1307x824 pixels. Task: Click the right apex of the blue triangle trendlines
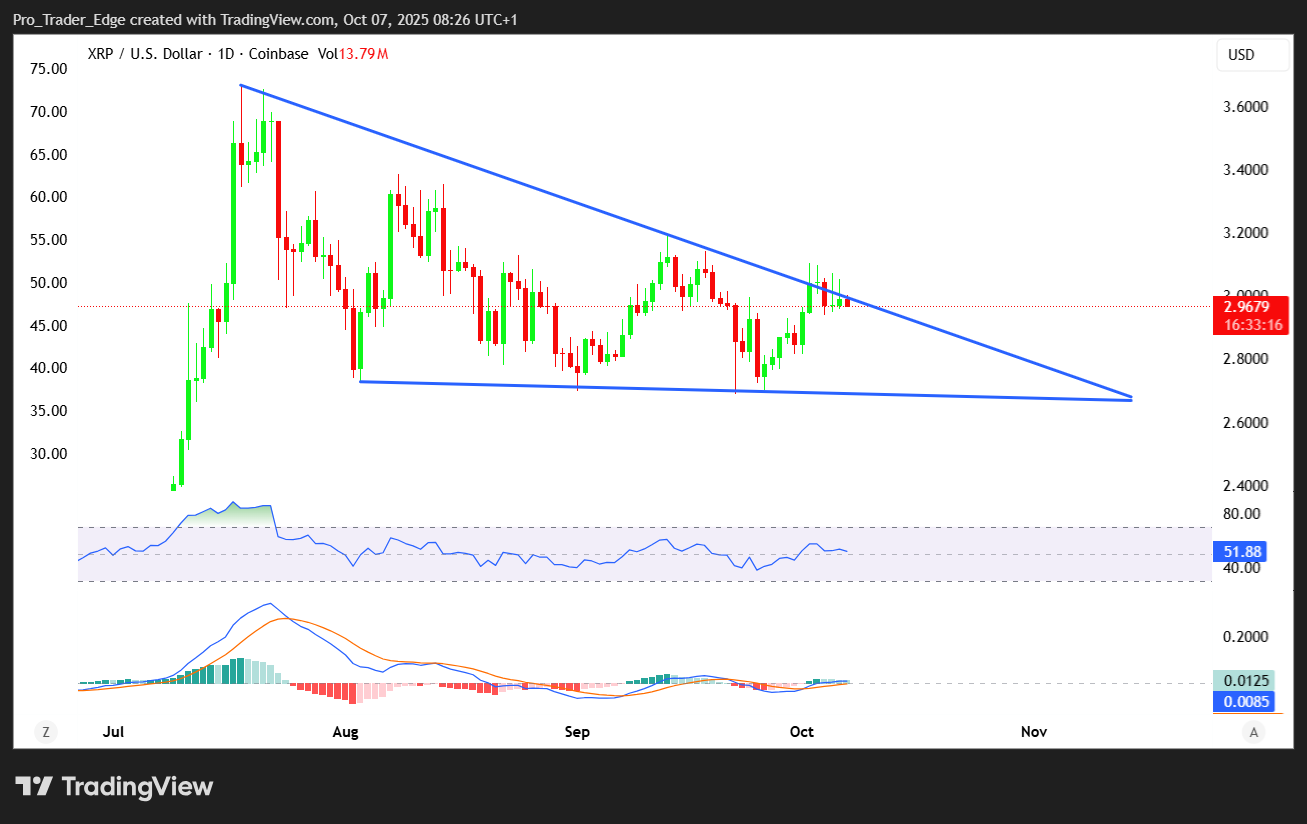click(1131, 398)
